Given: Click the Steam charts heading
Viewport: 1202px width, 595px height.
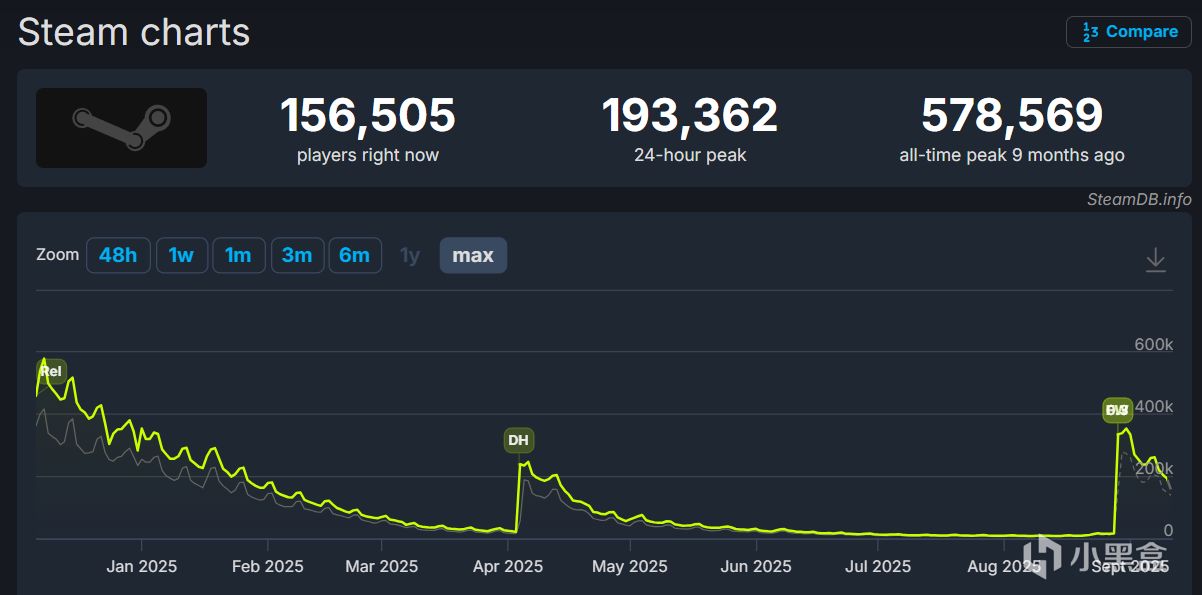Looking at the screenshot, I should 134,32.
